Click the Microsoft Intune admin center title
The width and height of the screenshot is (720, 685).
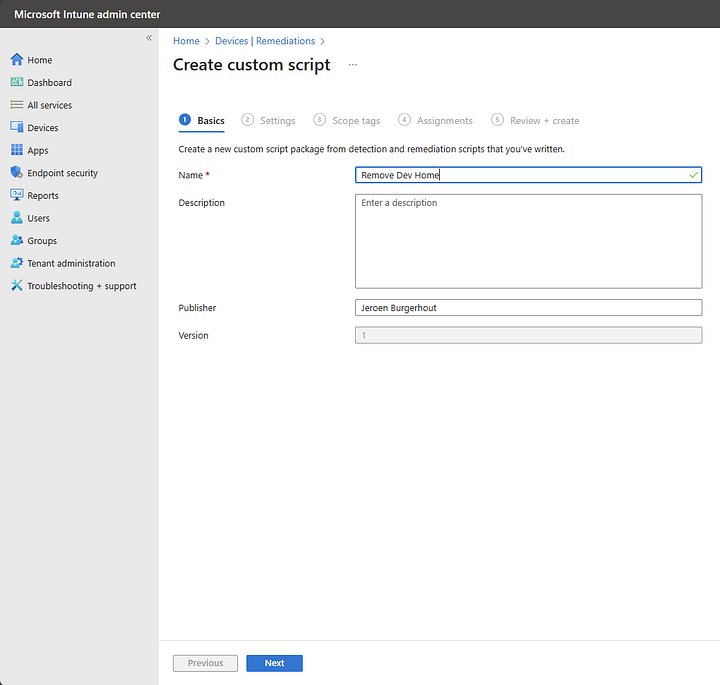pos(87,14)
